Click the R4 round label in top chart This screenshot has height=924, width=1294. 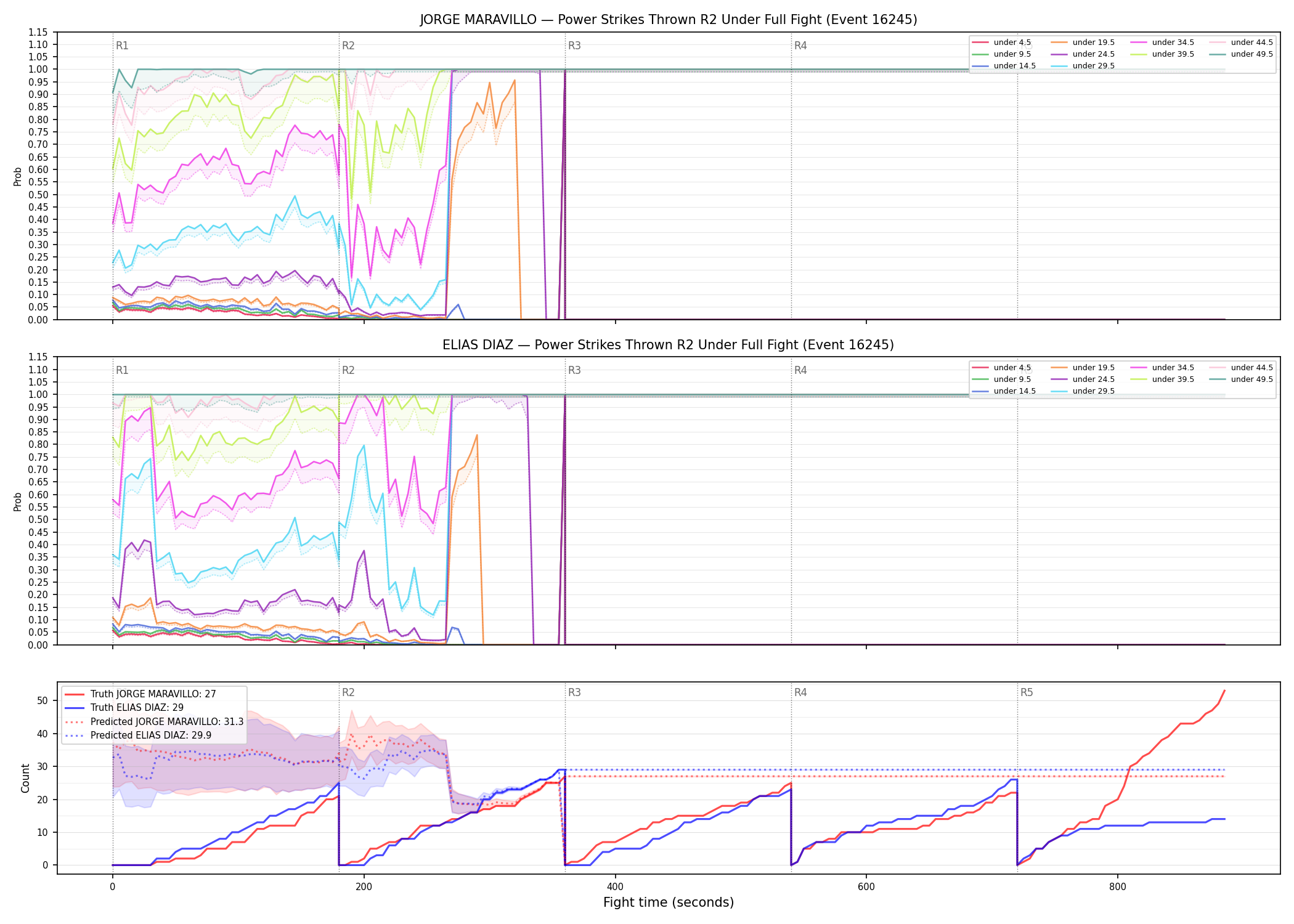click(800, 46)
